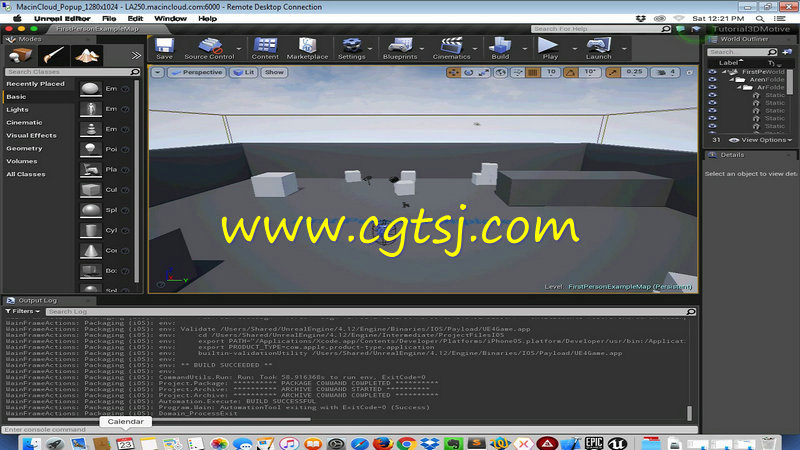Hide FirstPersonExampleMap world with eye icon
Image resolution: width=800 pixels, height=450 pixels.
pyautogui.click(x=712, y=72)
